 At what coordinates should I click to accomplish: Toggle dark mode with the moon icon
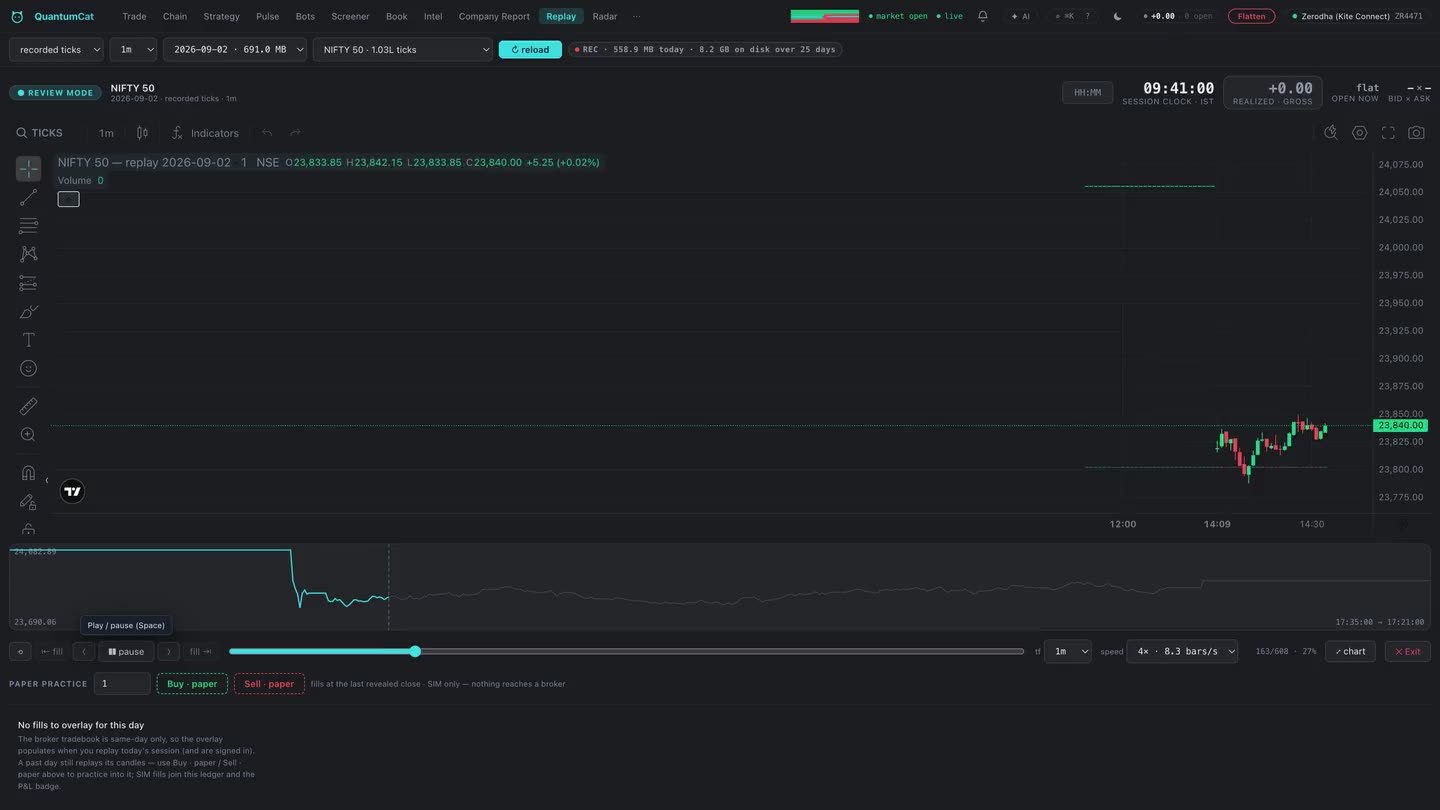1117,16
